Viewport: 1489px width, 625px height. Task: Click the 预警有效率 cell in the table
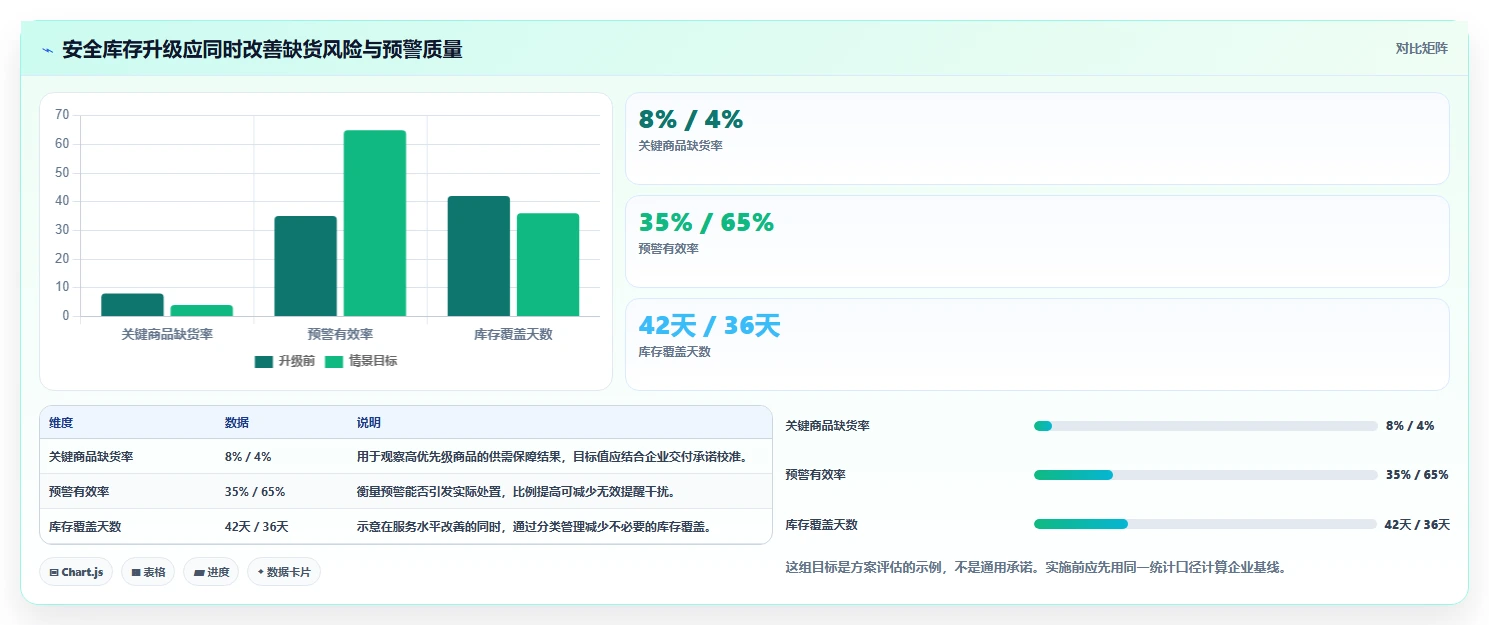pyautogui.click(x=79, y=491)
